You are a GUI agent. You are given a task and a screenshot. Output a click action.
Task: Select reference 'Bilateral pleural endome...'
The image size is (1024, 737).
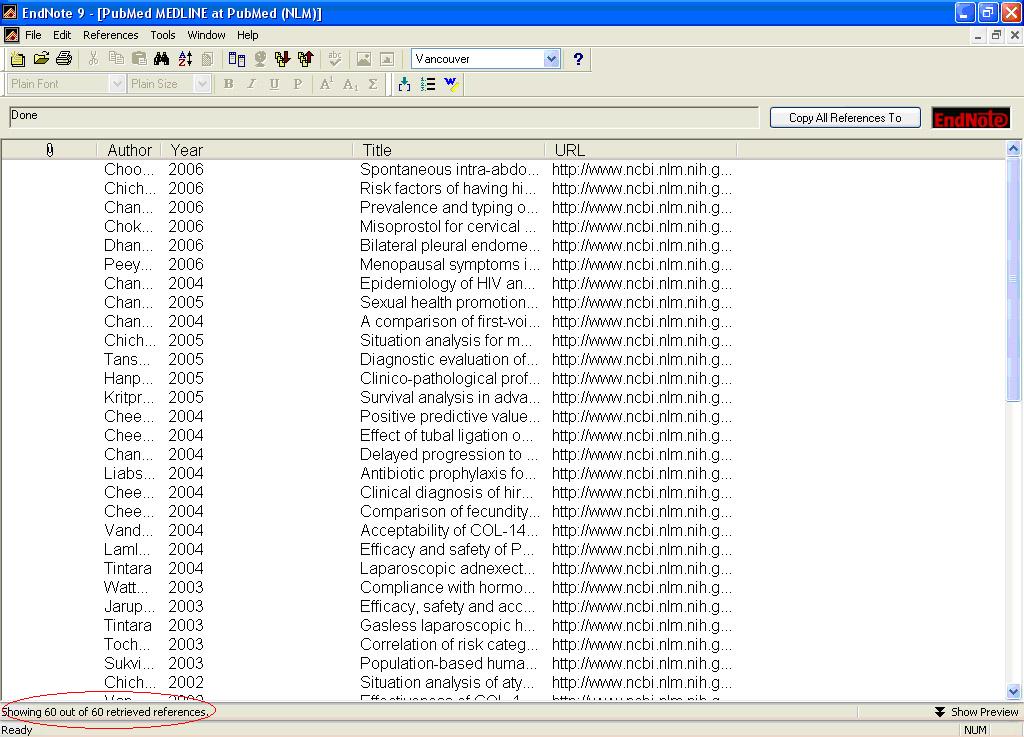(449, 245)
